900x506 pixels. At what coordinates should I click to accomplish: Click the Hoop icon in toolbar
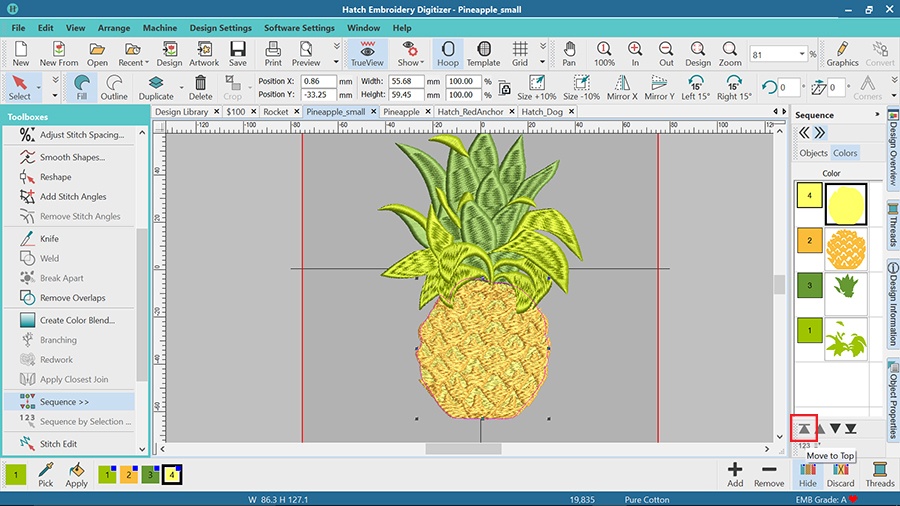[447, 53]
